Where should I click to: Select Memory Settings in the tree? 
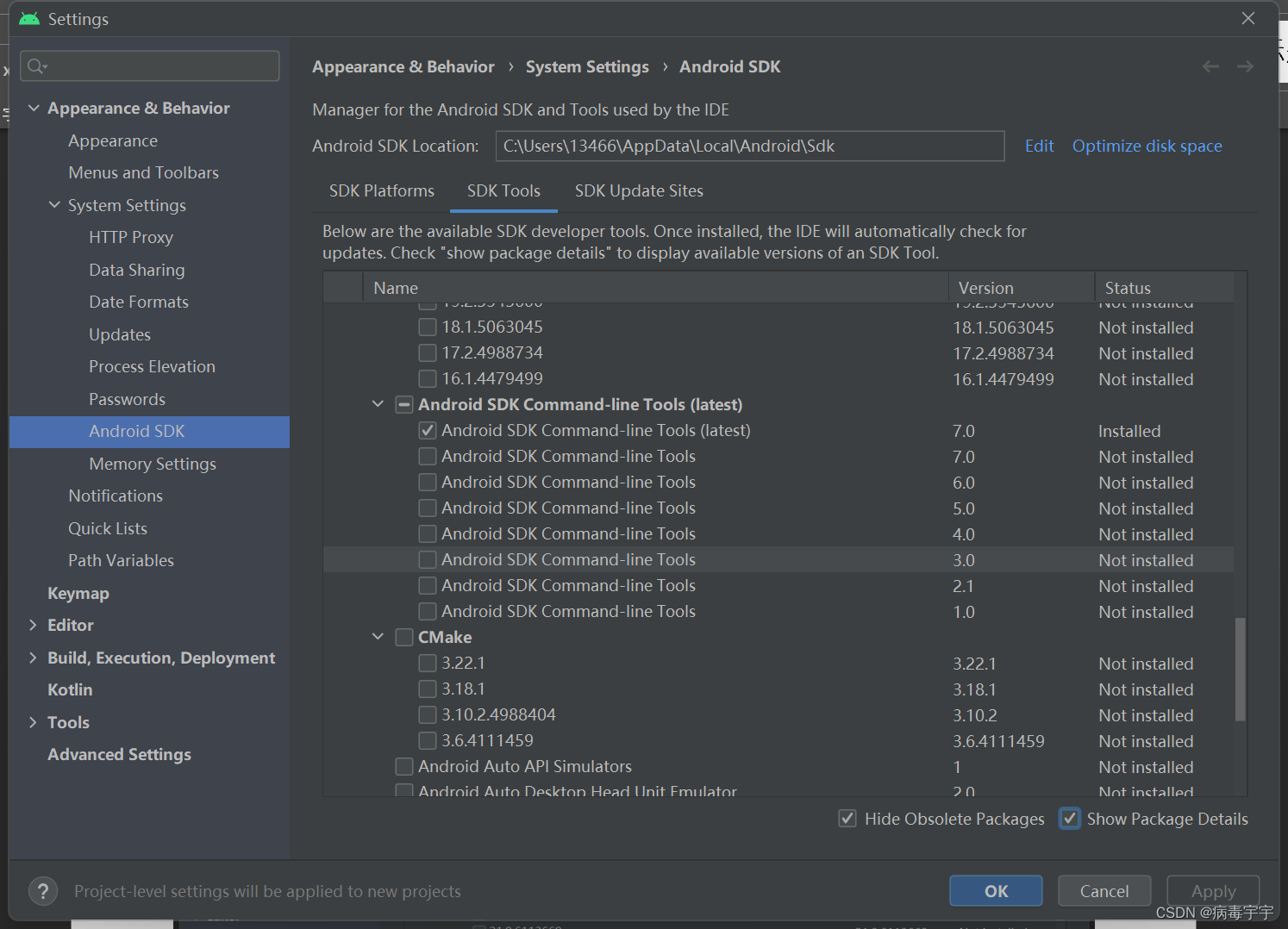pos(153,464)
